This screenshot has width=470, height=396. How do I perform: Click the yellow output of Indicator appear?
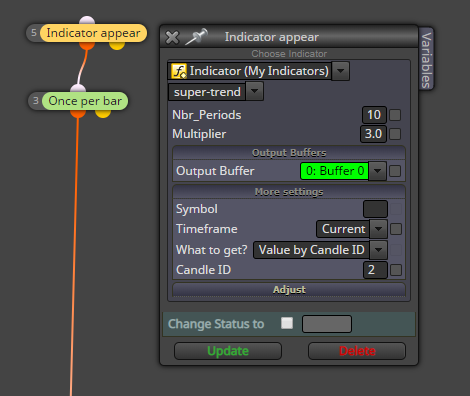click(117, 45)
